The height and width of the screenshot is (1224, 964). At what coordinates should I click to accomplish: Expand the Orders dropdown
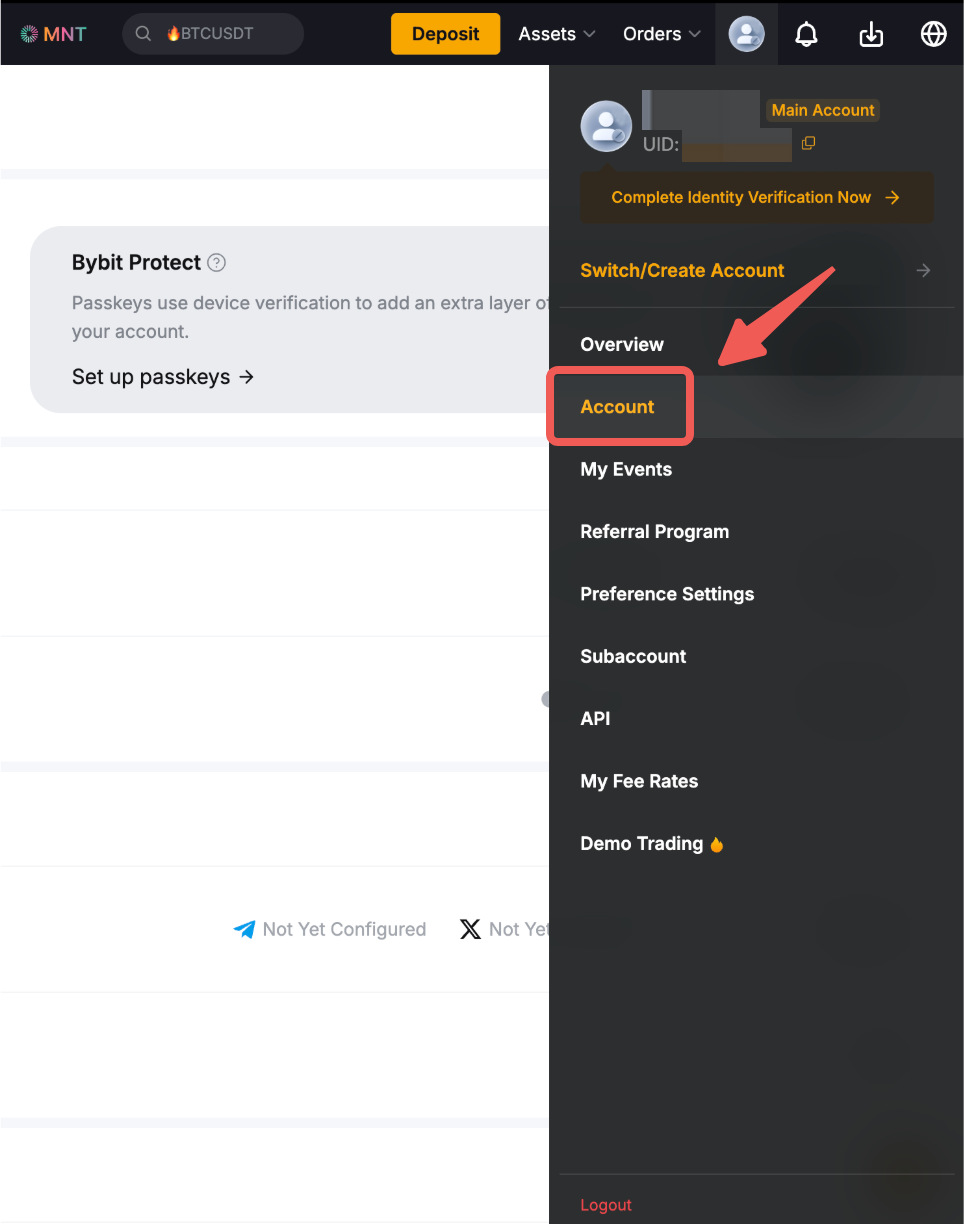click(661, 34)
